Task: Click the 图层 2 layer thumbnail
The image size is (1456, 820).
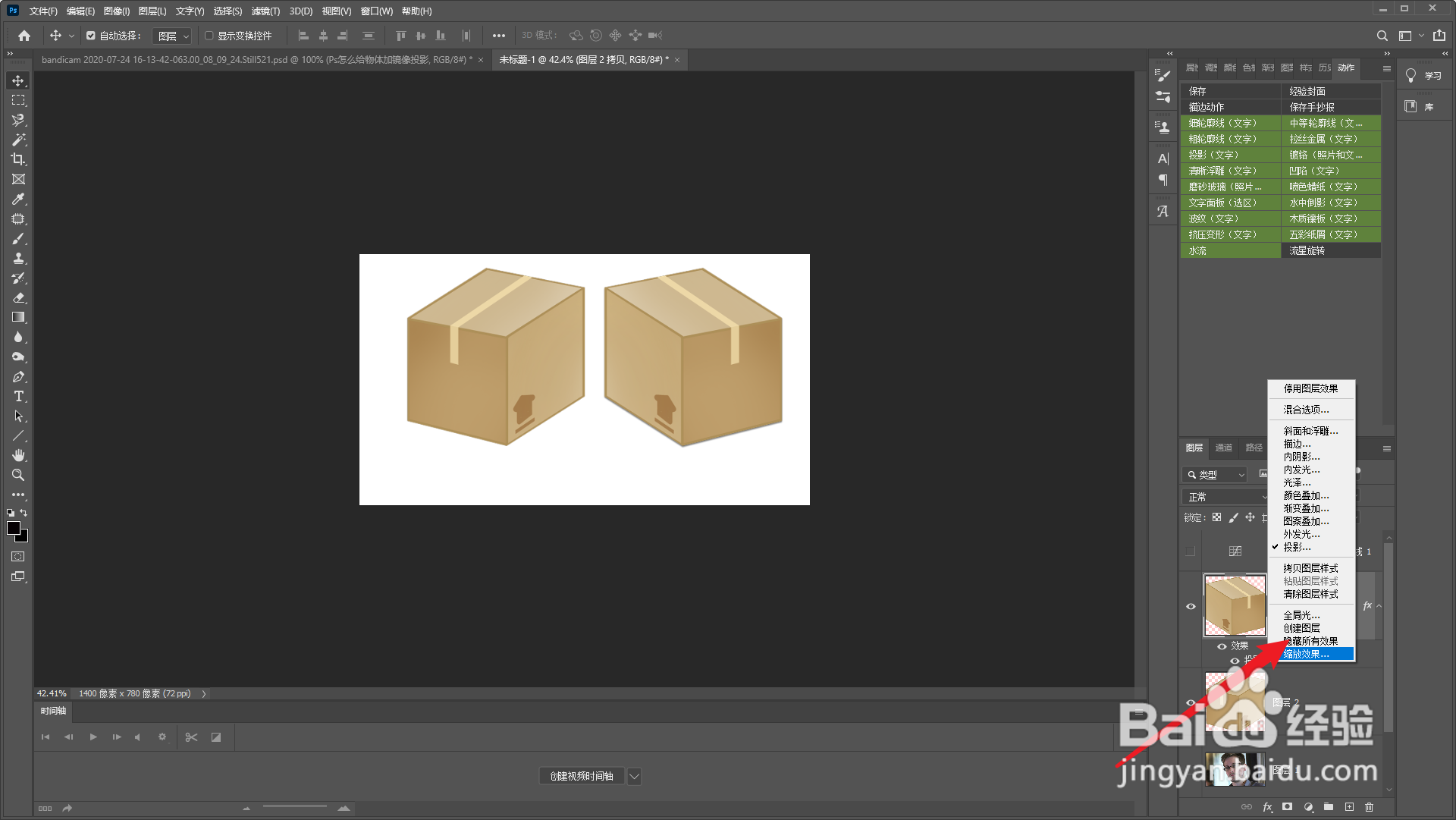Action: click(1235, 702)
